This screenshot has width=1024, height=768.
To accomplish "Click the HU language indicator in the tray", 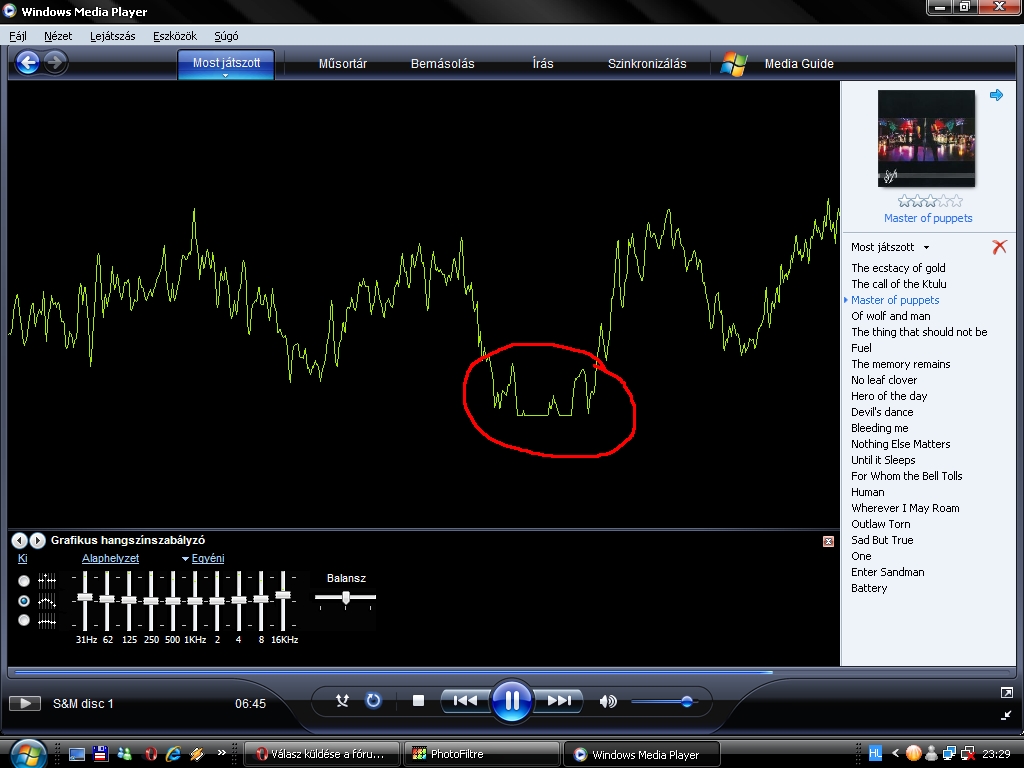I will coord(875,754).
